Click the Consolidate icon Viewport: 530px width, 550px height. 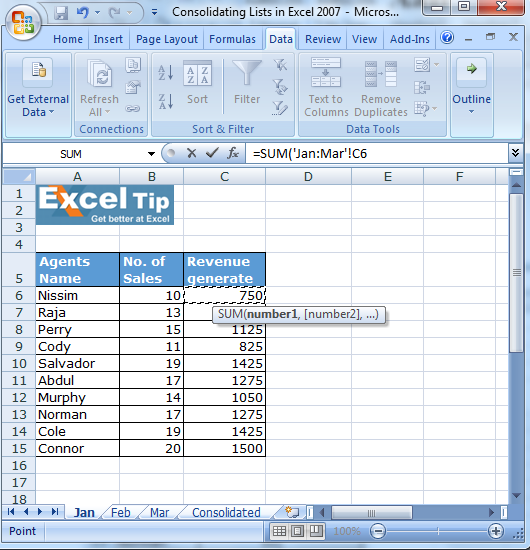pyautogui.click(x=422, y=87)
